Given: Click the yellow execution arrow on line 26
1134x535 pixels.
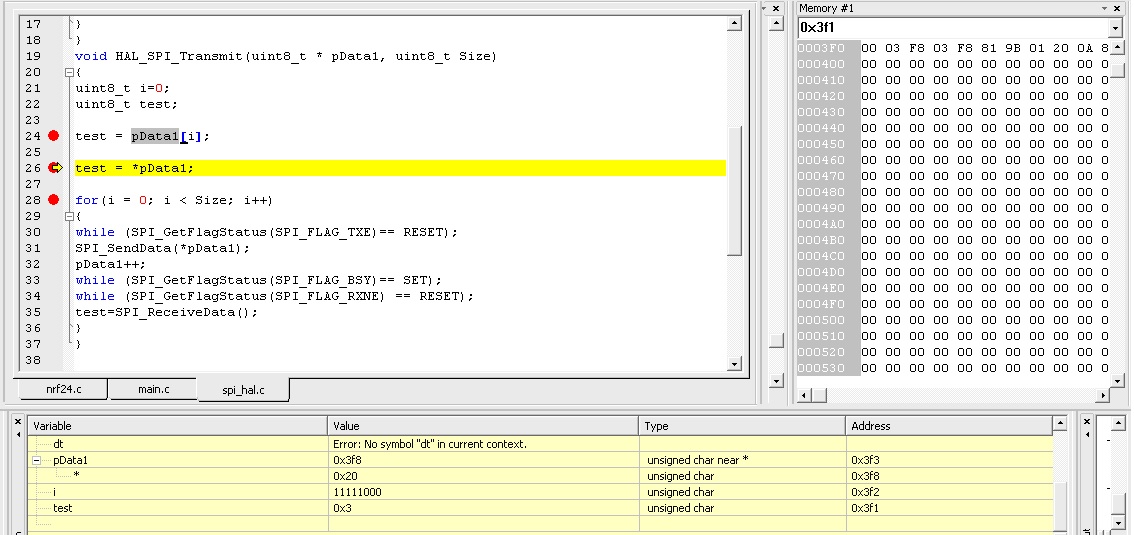Looking at the screenshot, I should coord(55,168).
